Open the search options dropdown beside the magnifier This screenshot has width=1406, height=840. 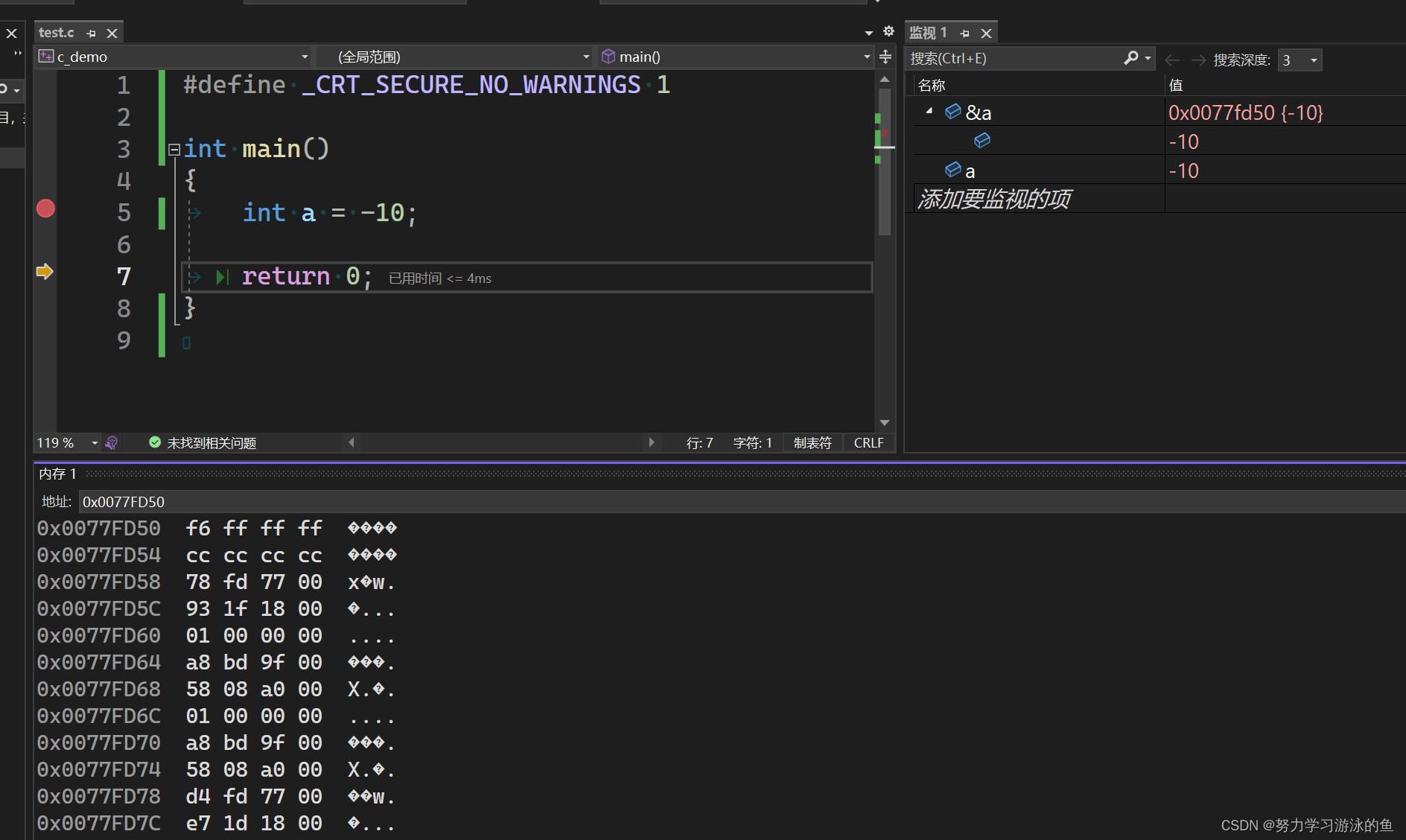(1148, 58)
